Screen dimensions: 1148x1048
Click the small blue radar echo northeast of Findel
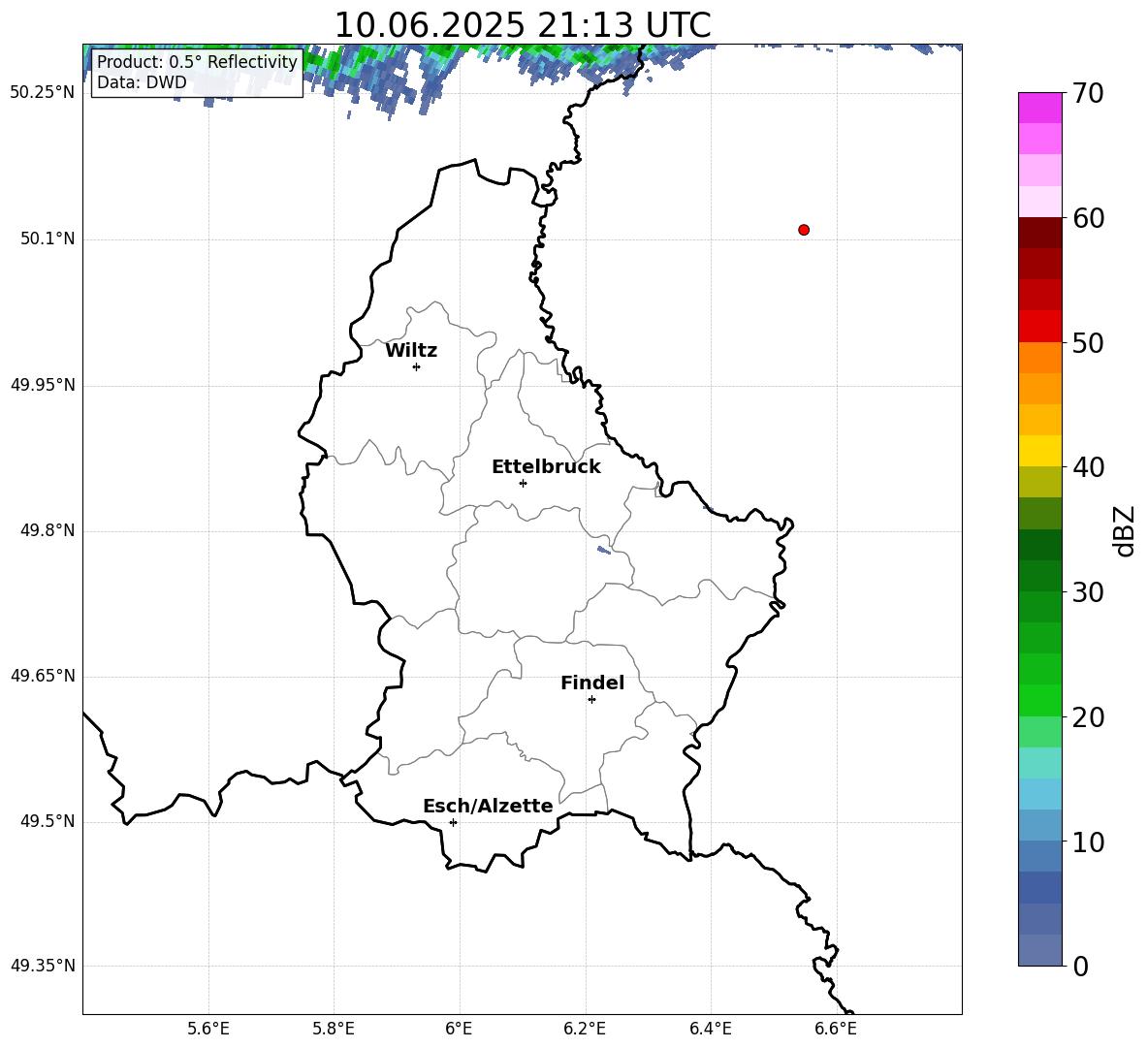pos(604,550)
